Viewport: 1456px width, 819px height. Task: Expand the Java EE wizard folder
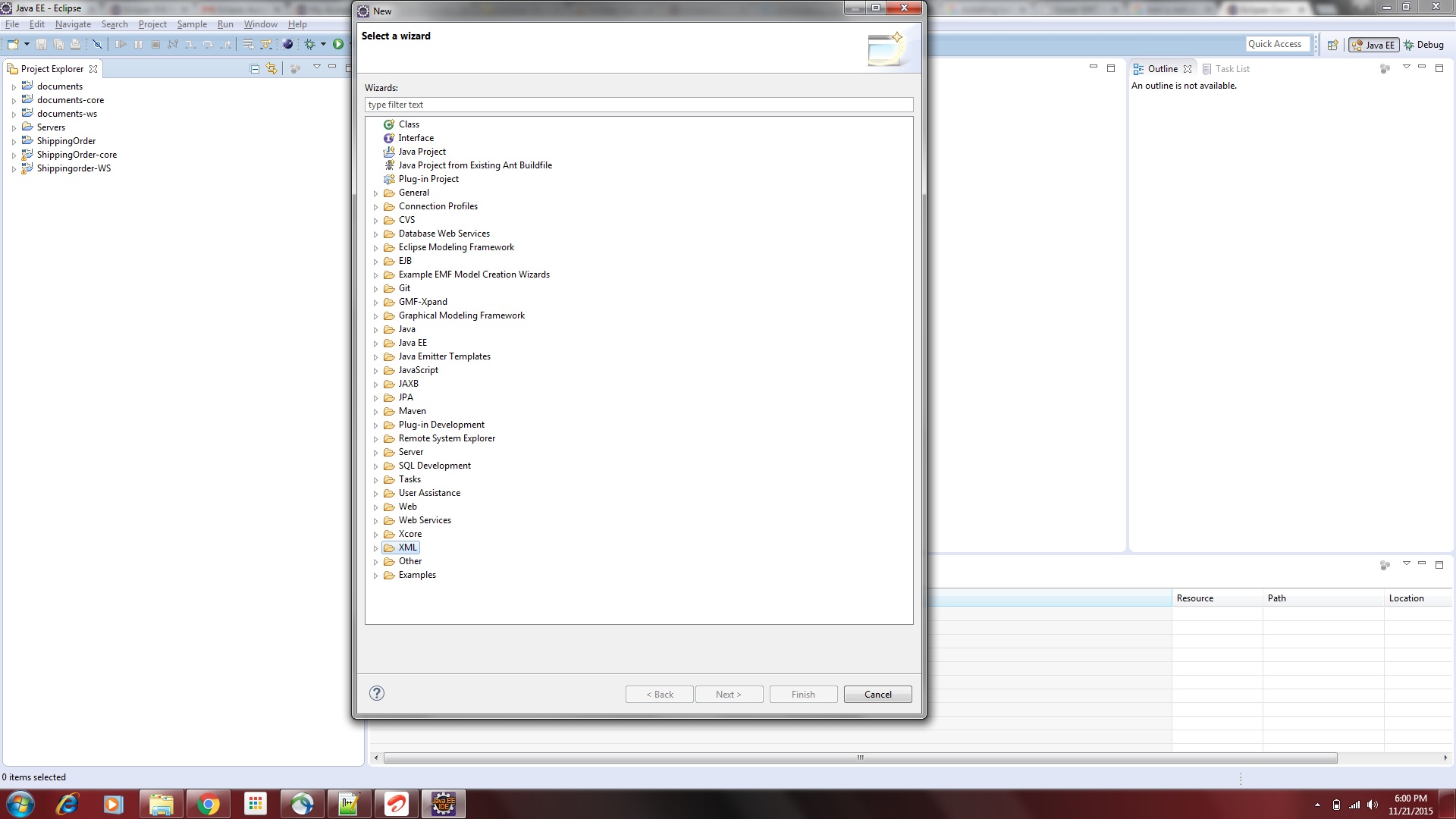click(375, 344)
